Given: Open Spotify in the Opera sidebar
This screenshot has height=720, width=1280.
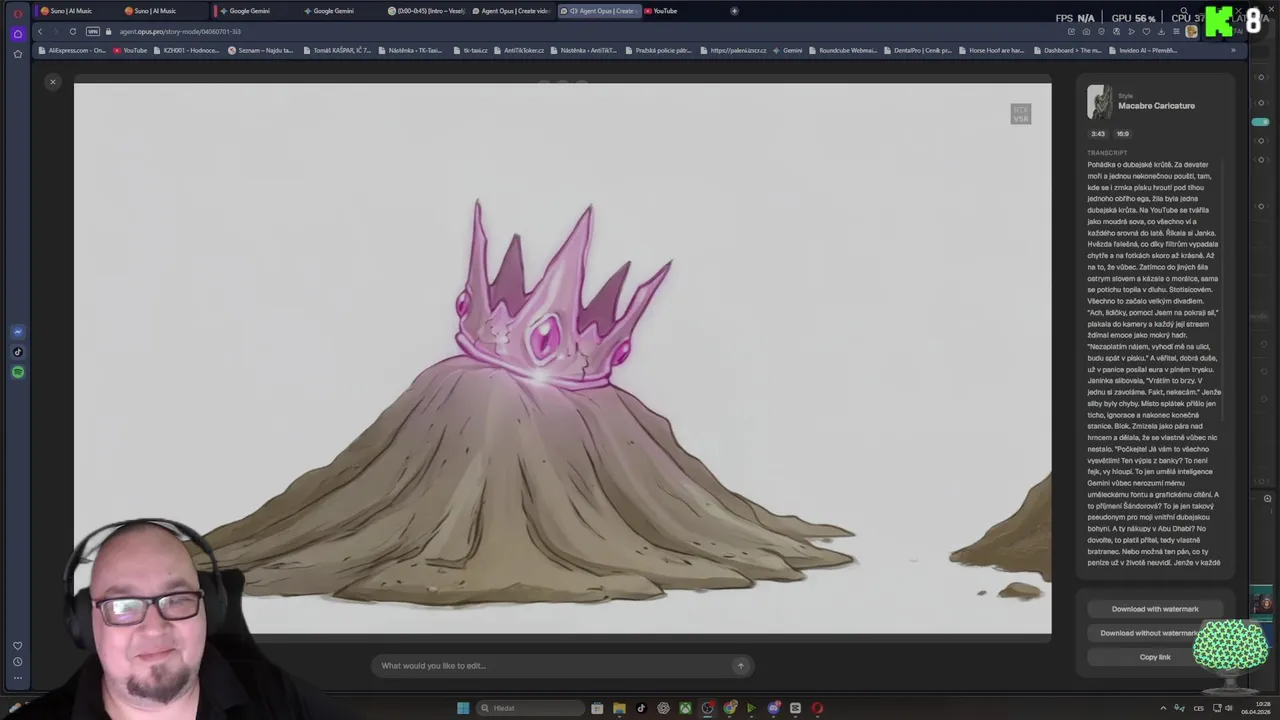Looking at the screenshot, I should pos(17,372).
